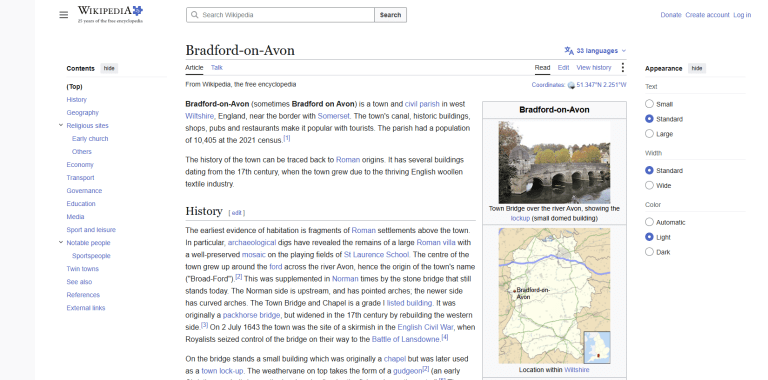Open the lockup link in image caption

click(520, 218)
